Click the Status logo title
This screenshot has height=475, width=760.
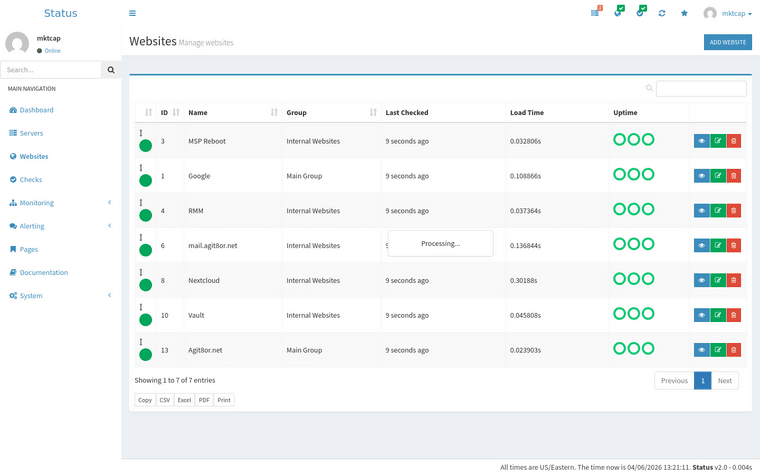point(61,13)
